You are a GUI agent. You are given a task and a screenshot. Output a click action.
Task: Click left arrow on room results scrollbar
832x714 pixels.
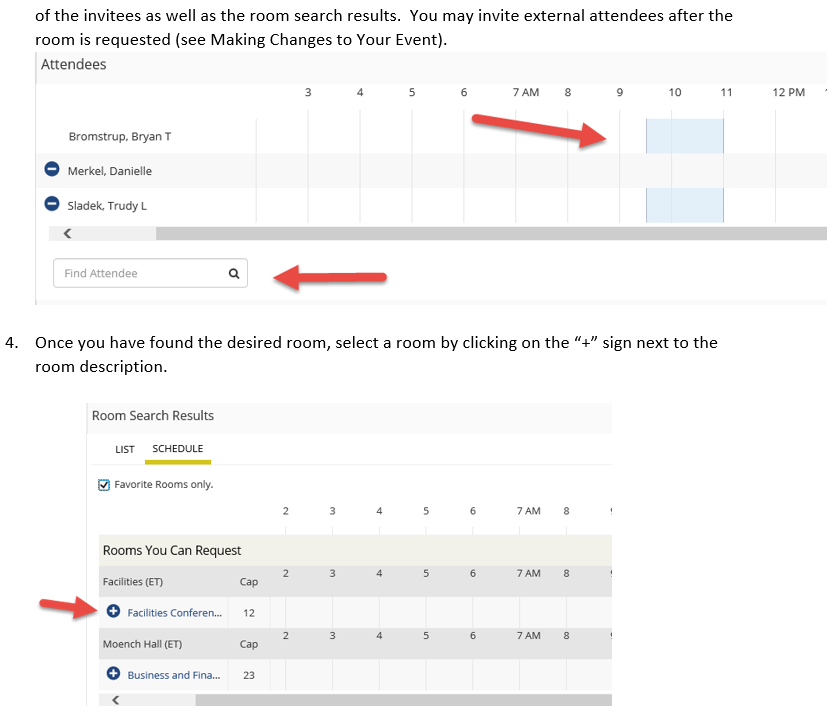(x=116, y=700)
